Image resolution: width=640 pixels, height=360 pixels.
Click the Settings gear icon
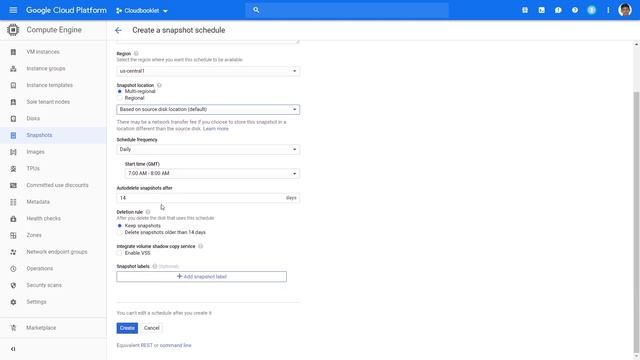tap(13, 302)
